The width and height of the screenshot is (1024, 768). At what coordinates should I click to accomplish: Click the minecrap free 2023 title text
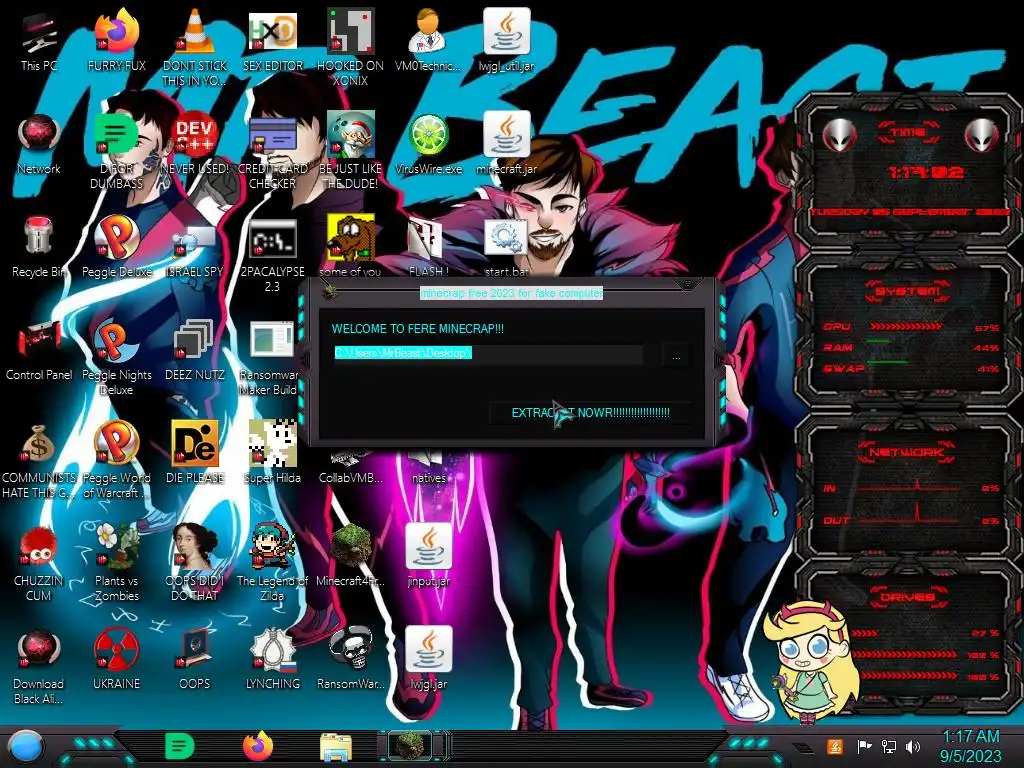coord(511,293)
